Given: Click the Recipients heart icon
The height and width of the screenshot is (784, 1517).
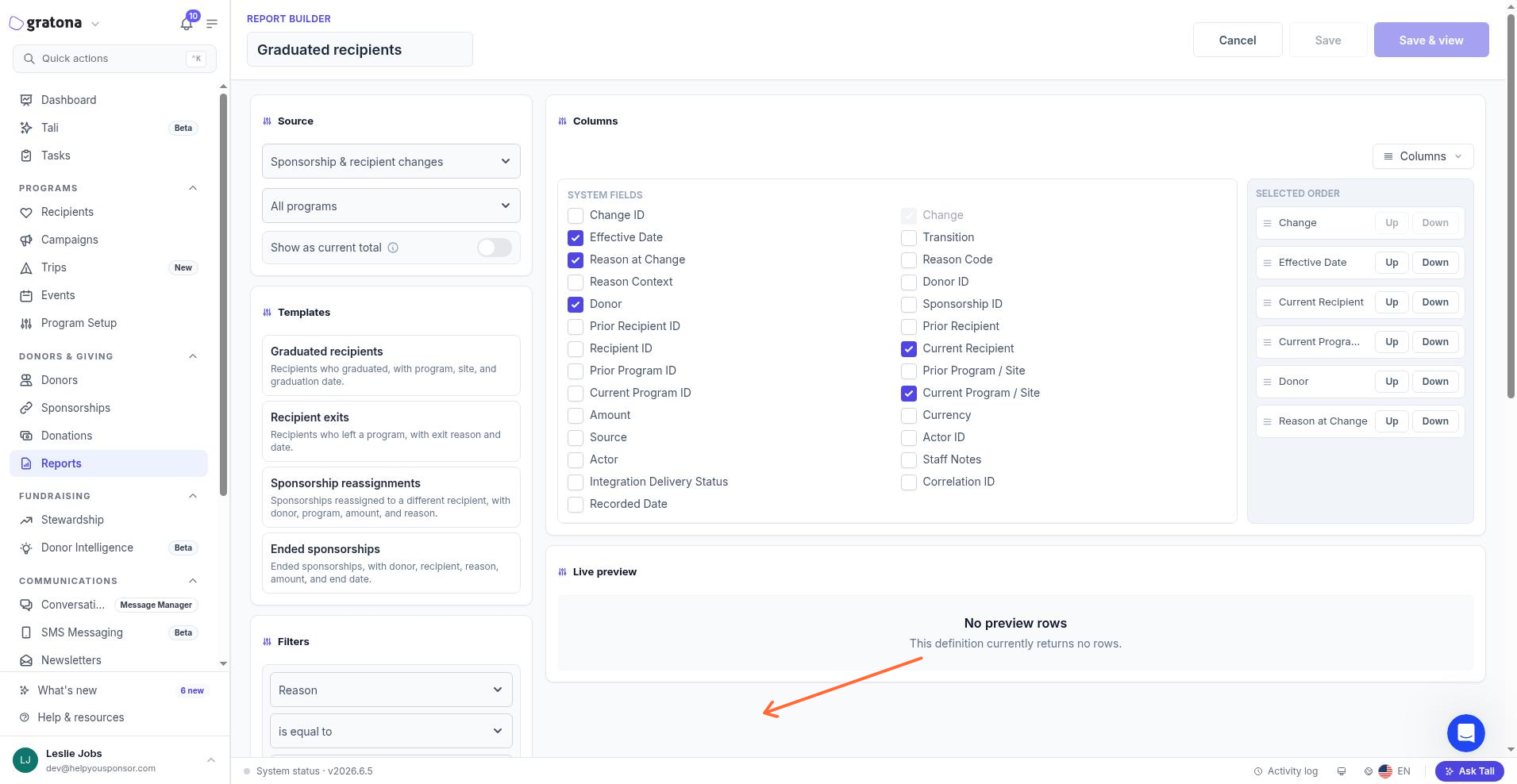Looking at the screenshot, I should click(26, 212).
